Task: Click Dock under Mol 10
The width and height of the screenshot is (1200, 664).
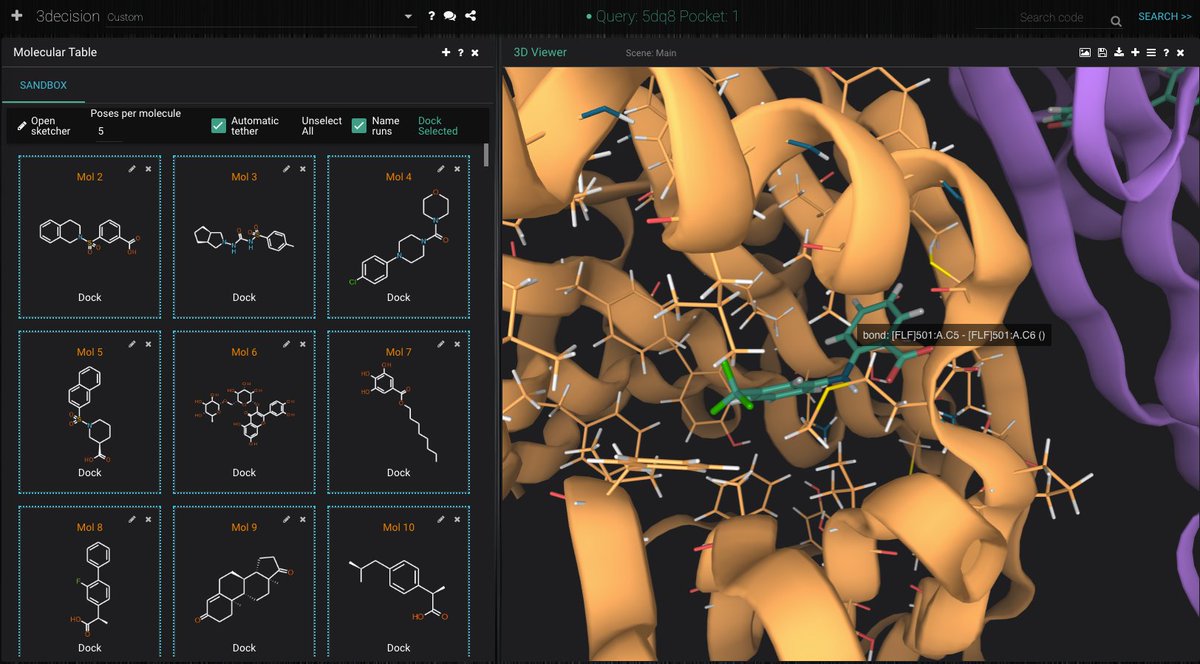Action: tap(399, 647)
